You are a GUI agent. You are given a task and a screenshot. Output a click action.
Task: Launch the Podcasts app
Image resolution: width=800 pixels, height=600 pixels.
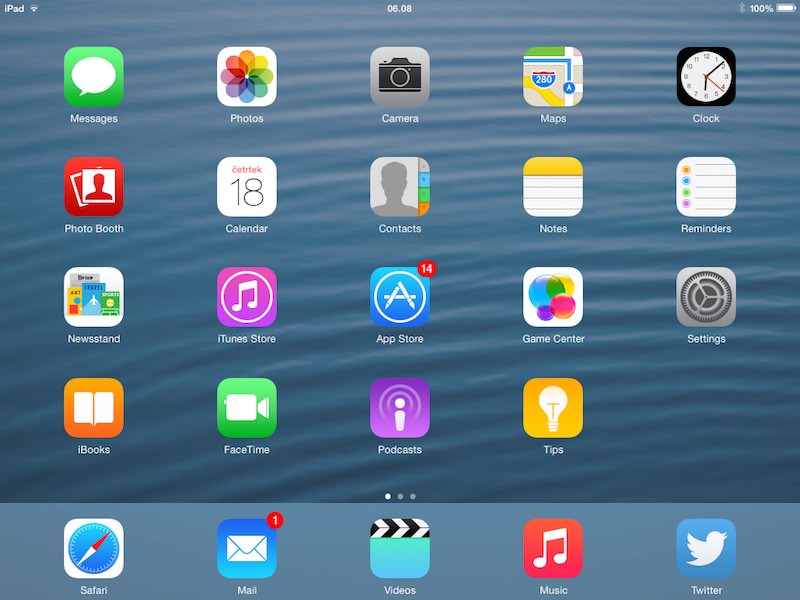click(x=400, y=408)
